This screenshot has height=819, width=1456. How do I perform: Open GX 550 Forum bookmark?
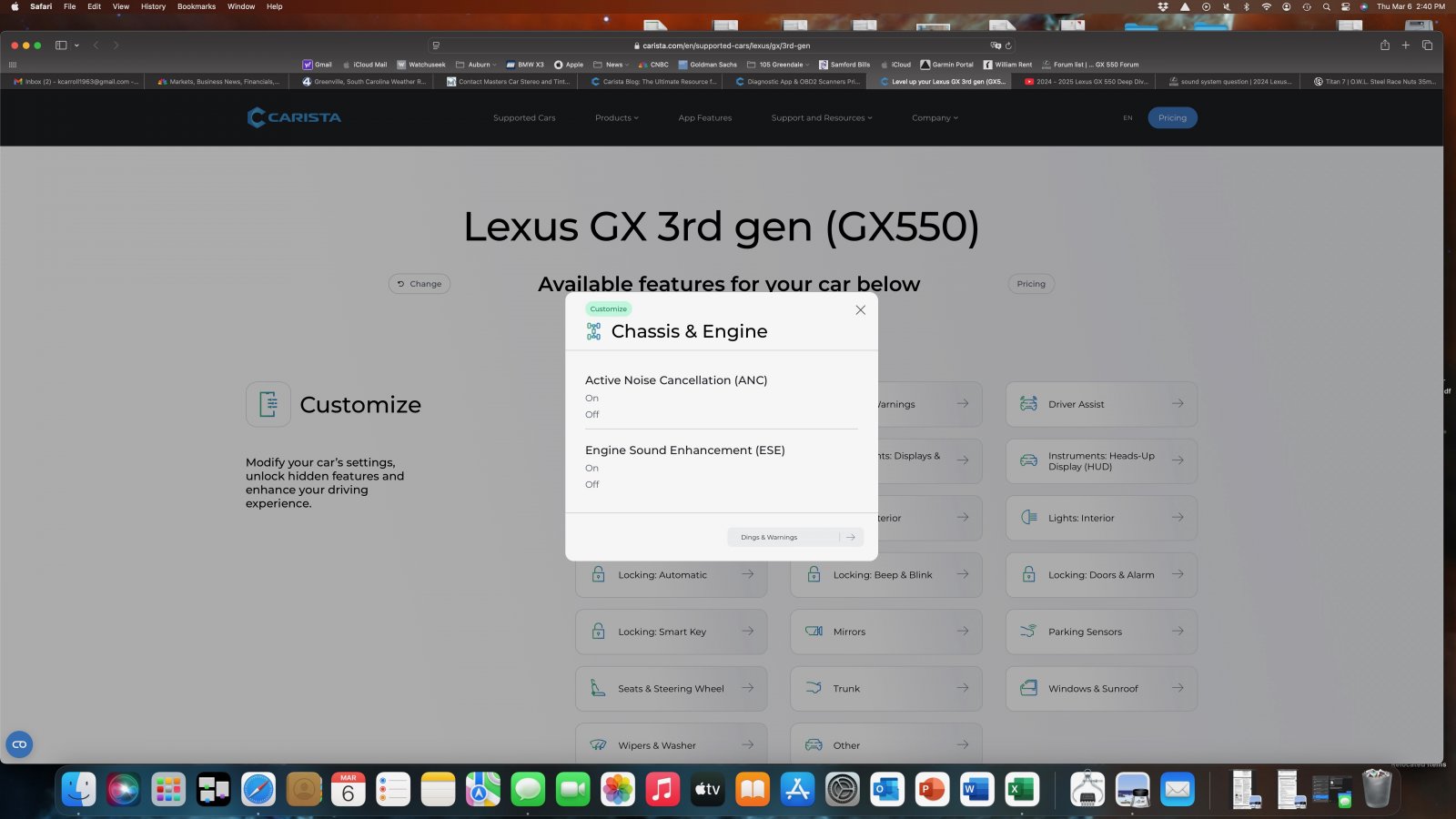(1090, 65)
